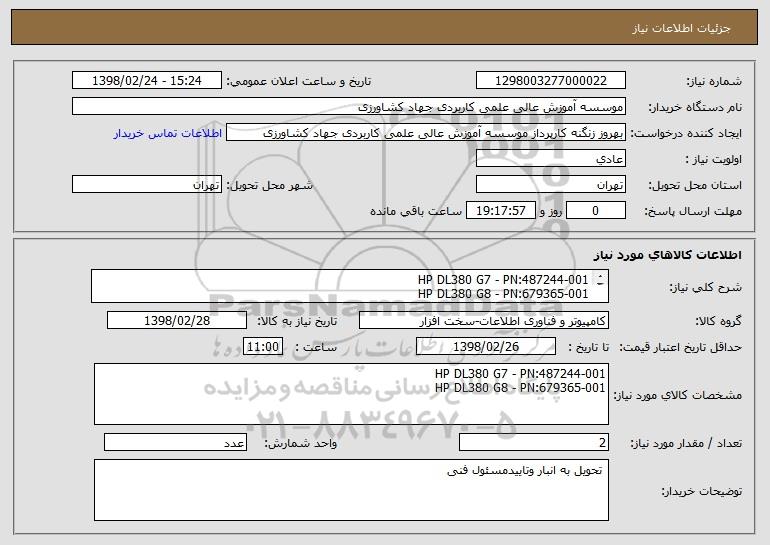The width and height of the screenshot is (770, 545).
Task: Click the label تاریخ نیاز به کالا
Action: tap(297, 321)
